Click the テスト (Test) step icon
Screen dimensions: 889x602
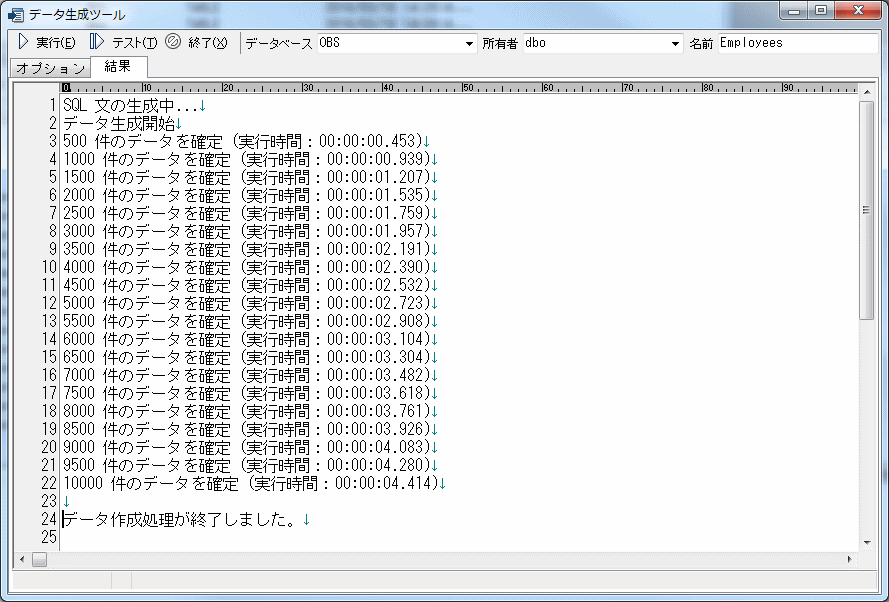coord(97,42)
